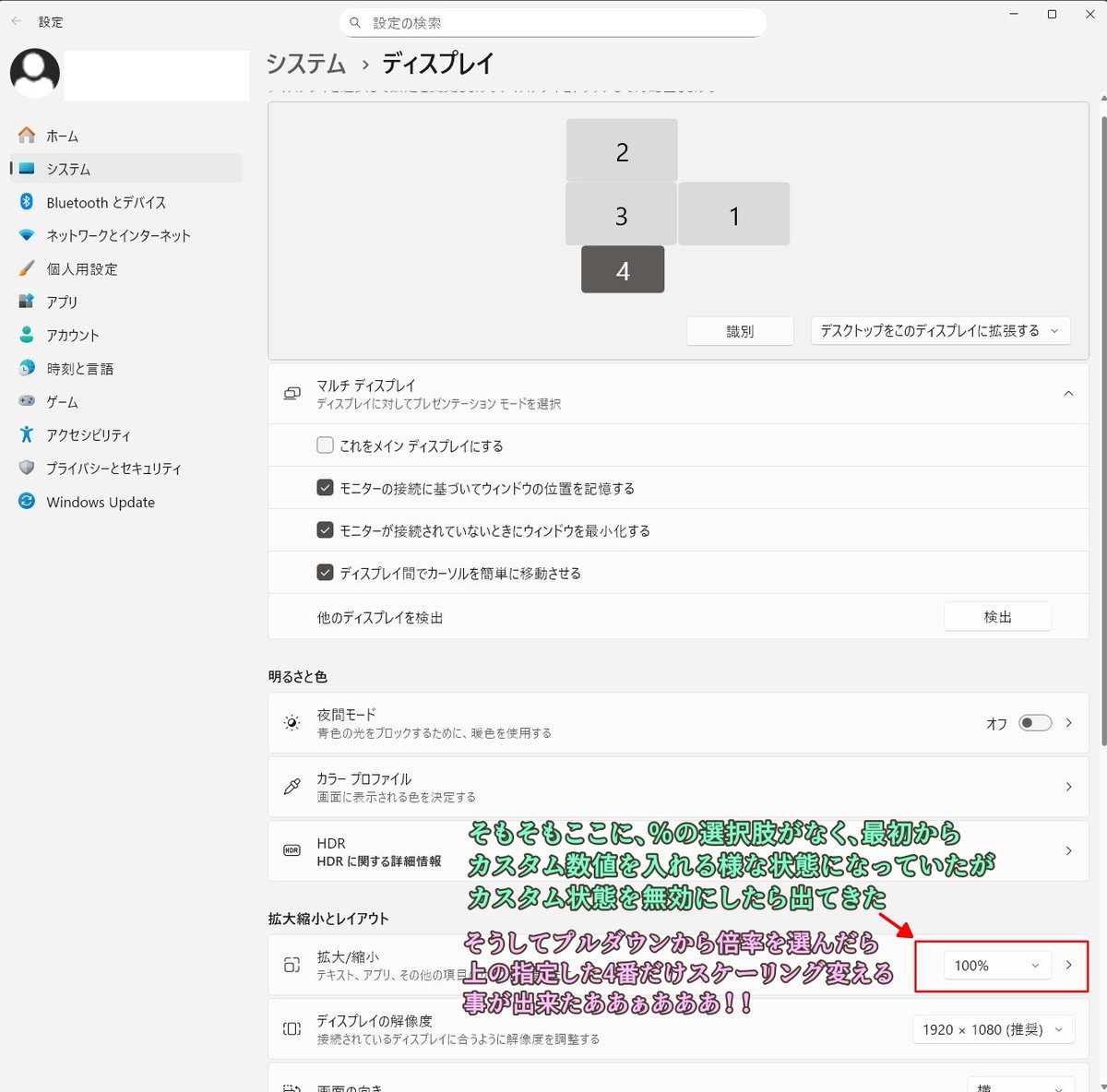
Task: Click the Bluetooth icon in sidebar
Action: [27, 202]
